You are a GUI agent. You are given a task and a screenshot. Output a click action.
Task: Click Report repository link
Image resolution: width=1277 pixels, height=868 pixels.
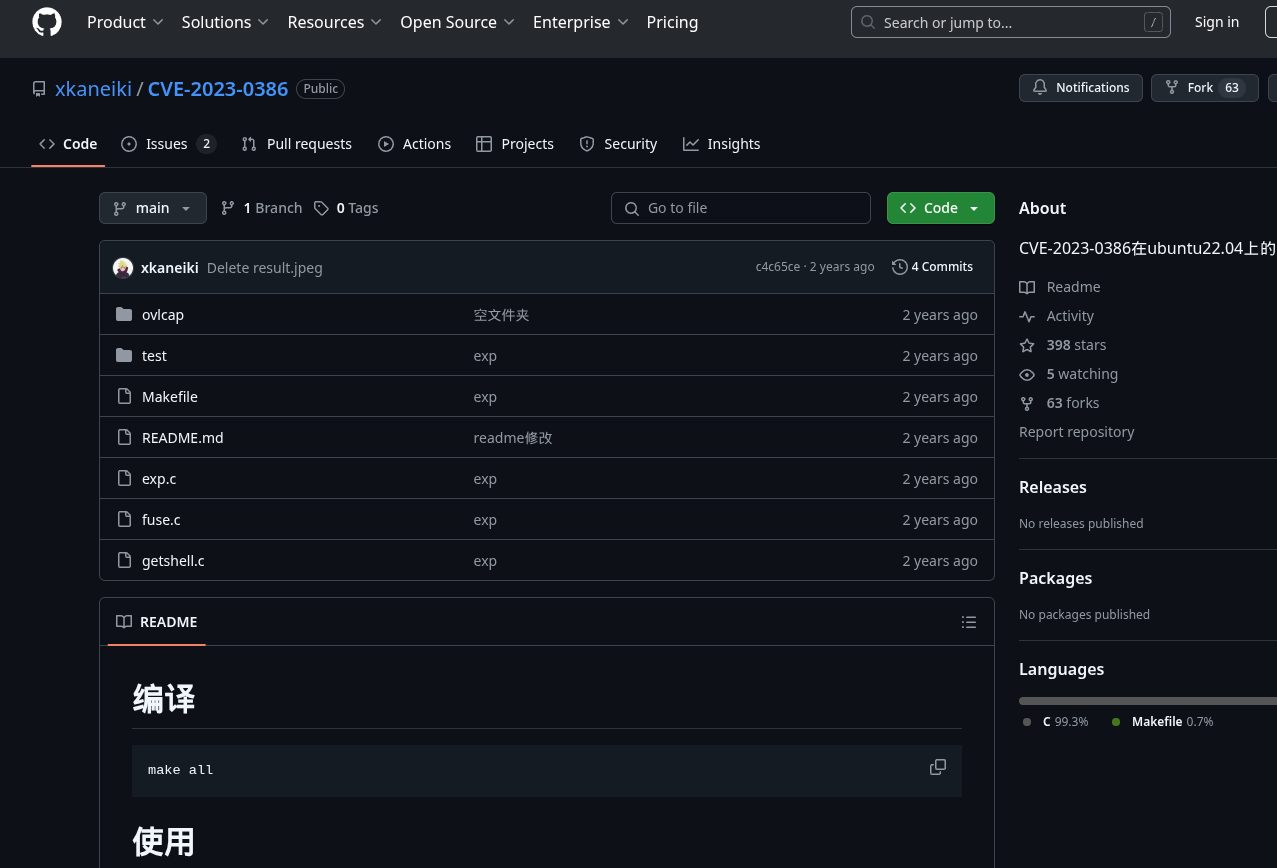coord(1077,432)
